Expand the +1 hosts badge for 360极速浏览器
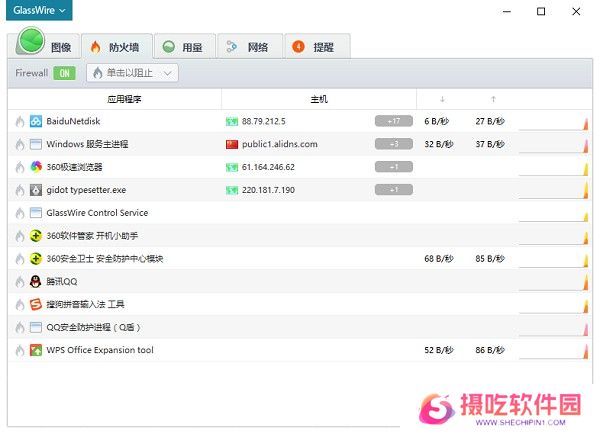This screenshot has height=434, width=600. click(394, 167)
